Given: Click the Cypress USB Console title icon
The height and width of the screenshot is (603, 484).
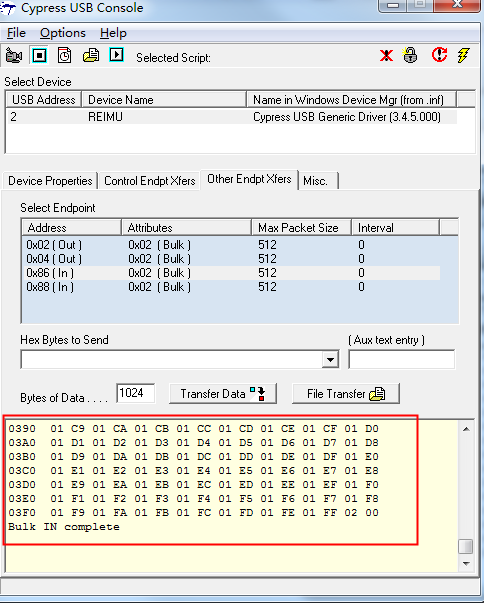Looking at the screenshot, I should [8, 8].
